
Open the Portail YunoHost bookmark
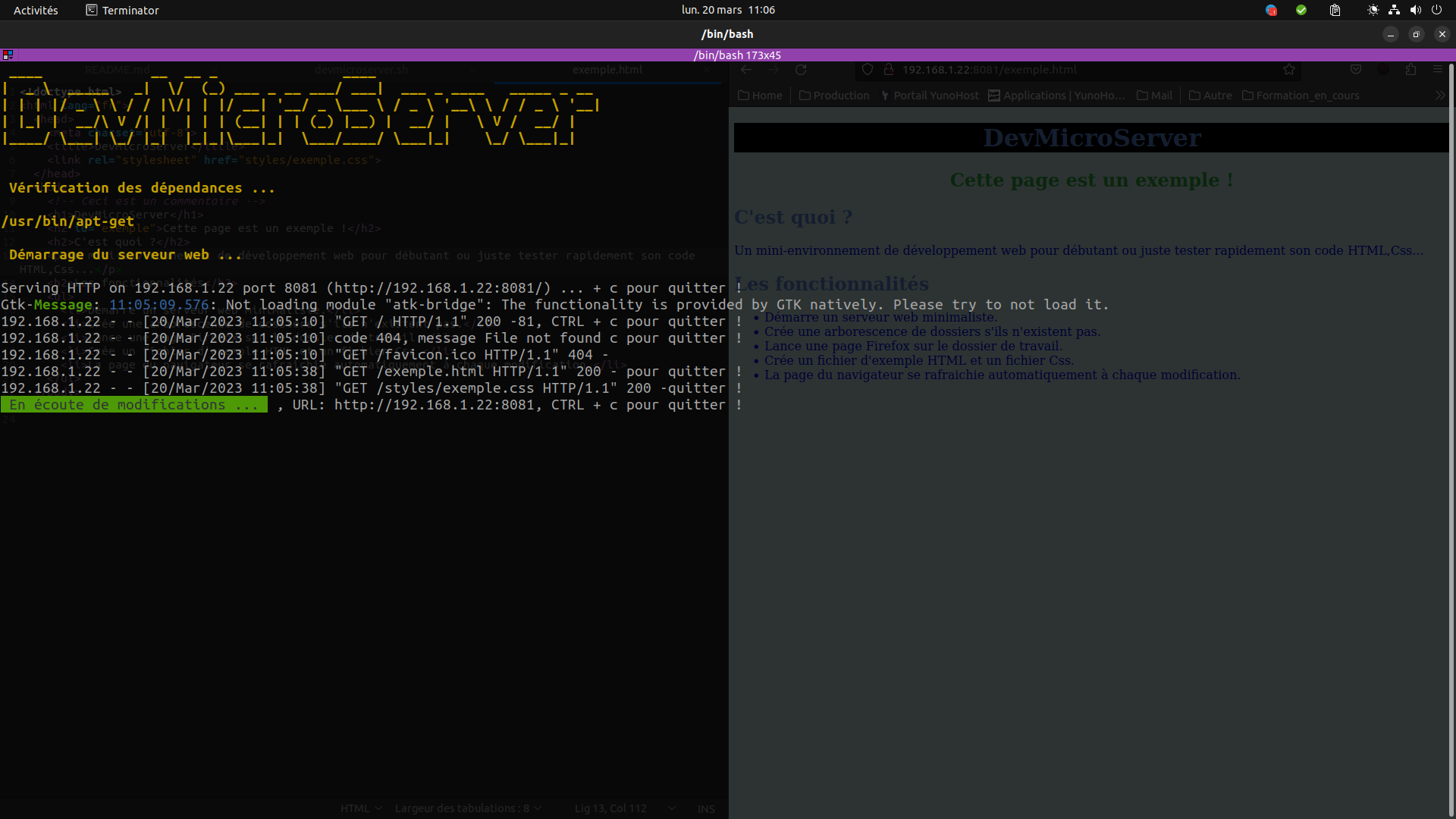click(930, 96)
